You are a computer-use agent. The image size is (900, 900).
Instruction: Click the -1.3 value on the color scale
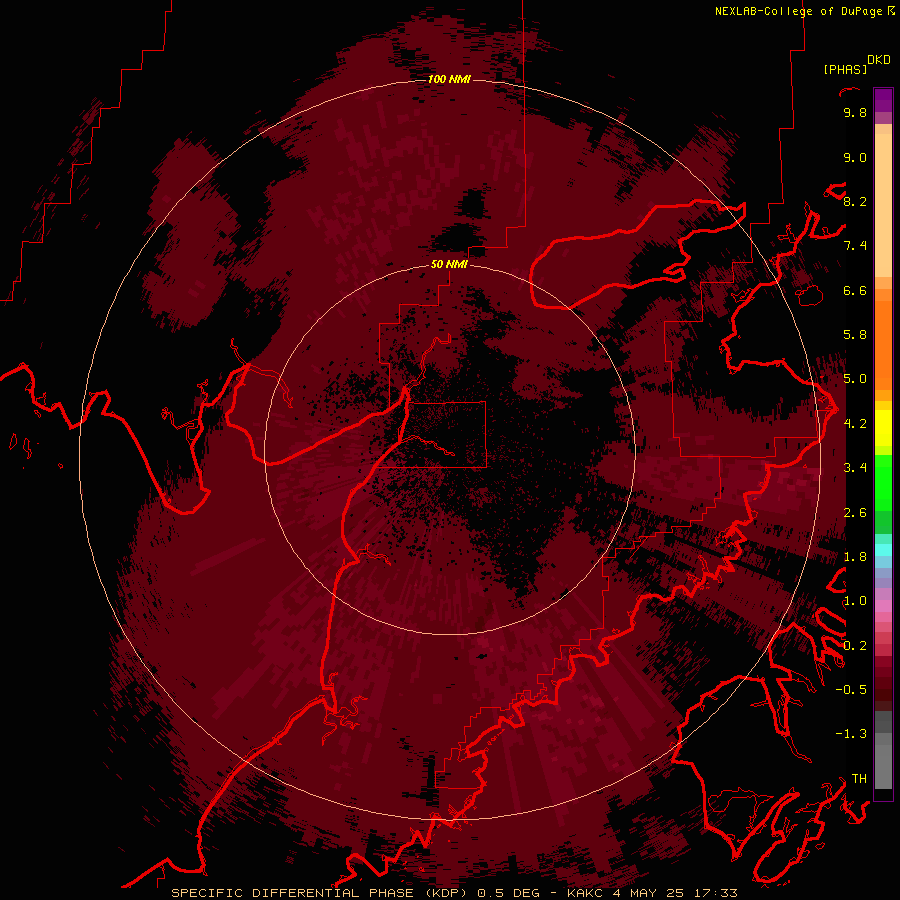coord(851,734)
